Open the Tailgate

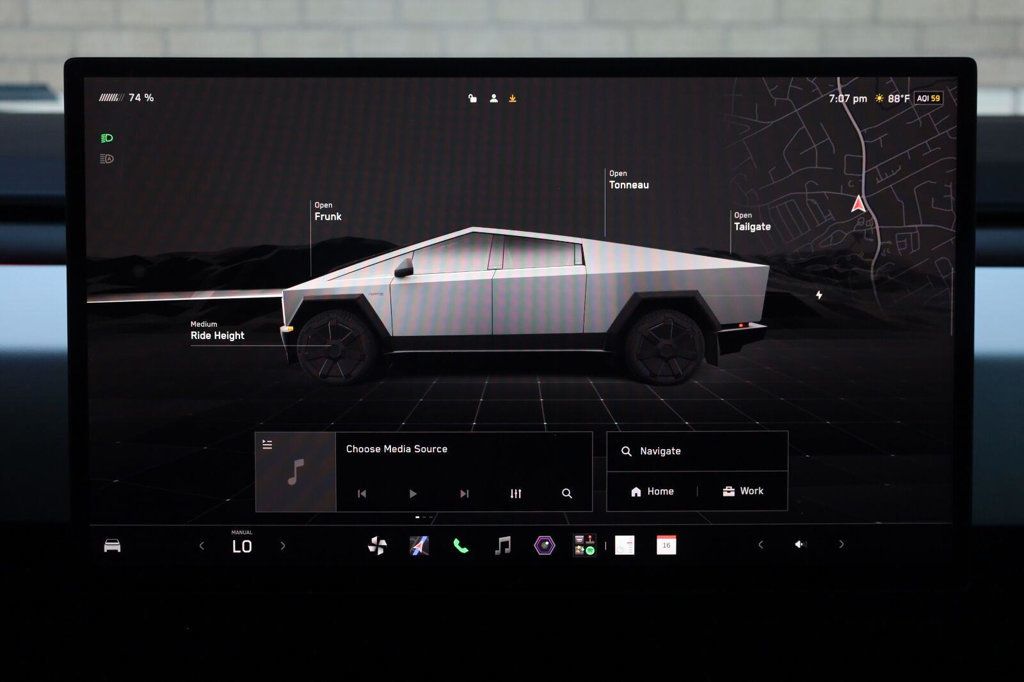pyautogui.click(x=752, y=221)
